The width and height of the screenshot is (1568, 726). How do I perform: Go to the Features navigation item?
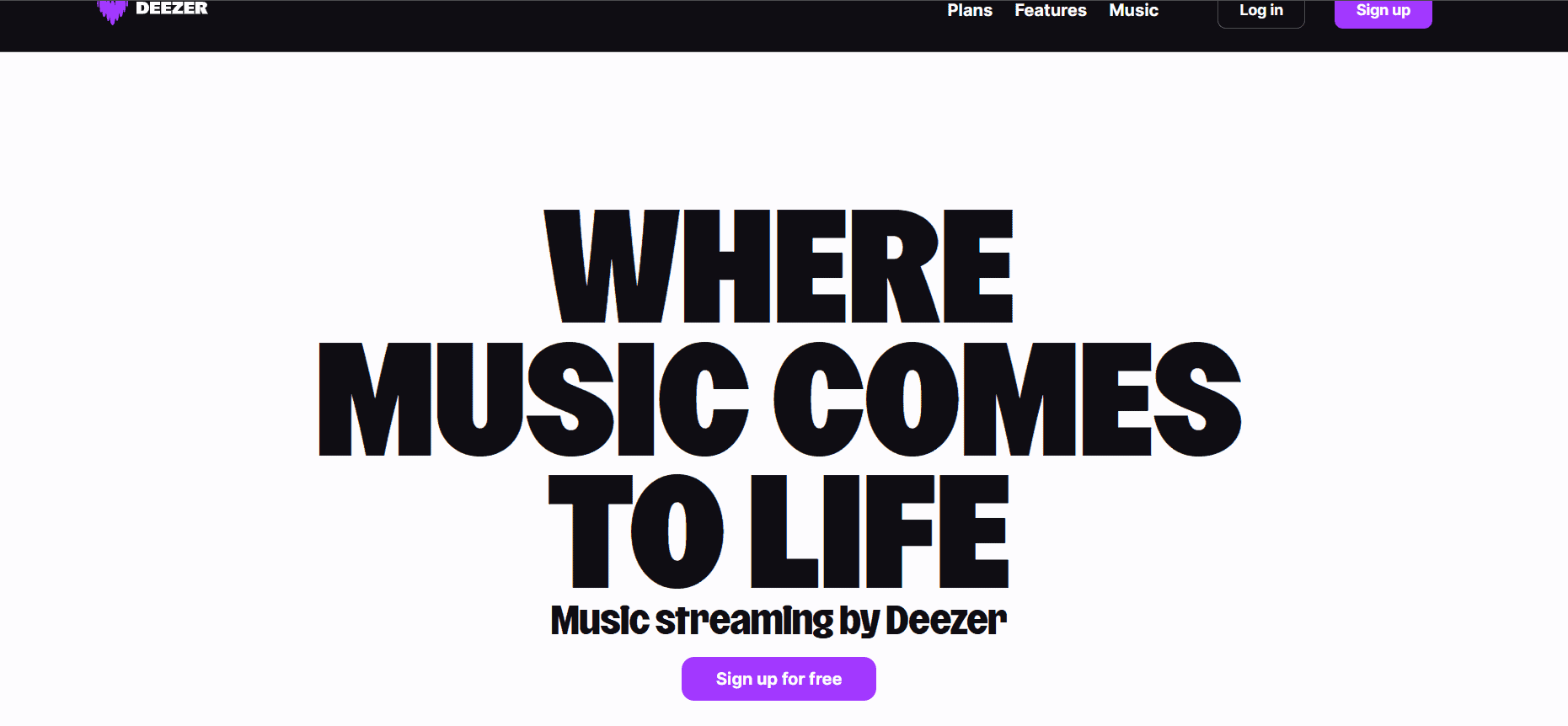pos(1050,11)
